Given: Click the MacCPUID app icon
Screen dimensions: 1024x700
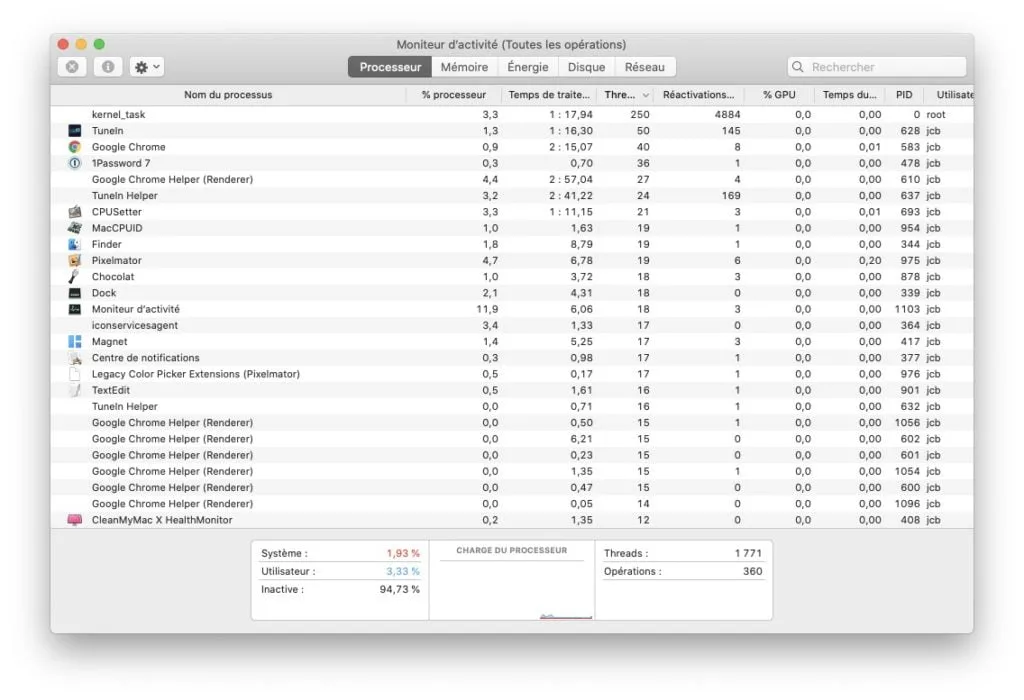Looking at the screenshot, I should pyautogui.click(x=74, y=228).
